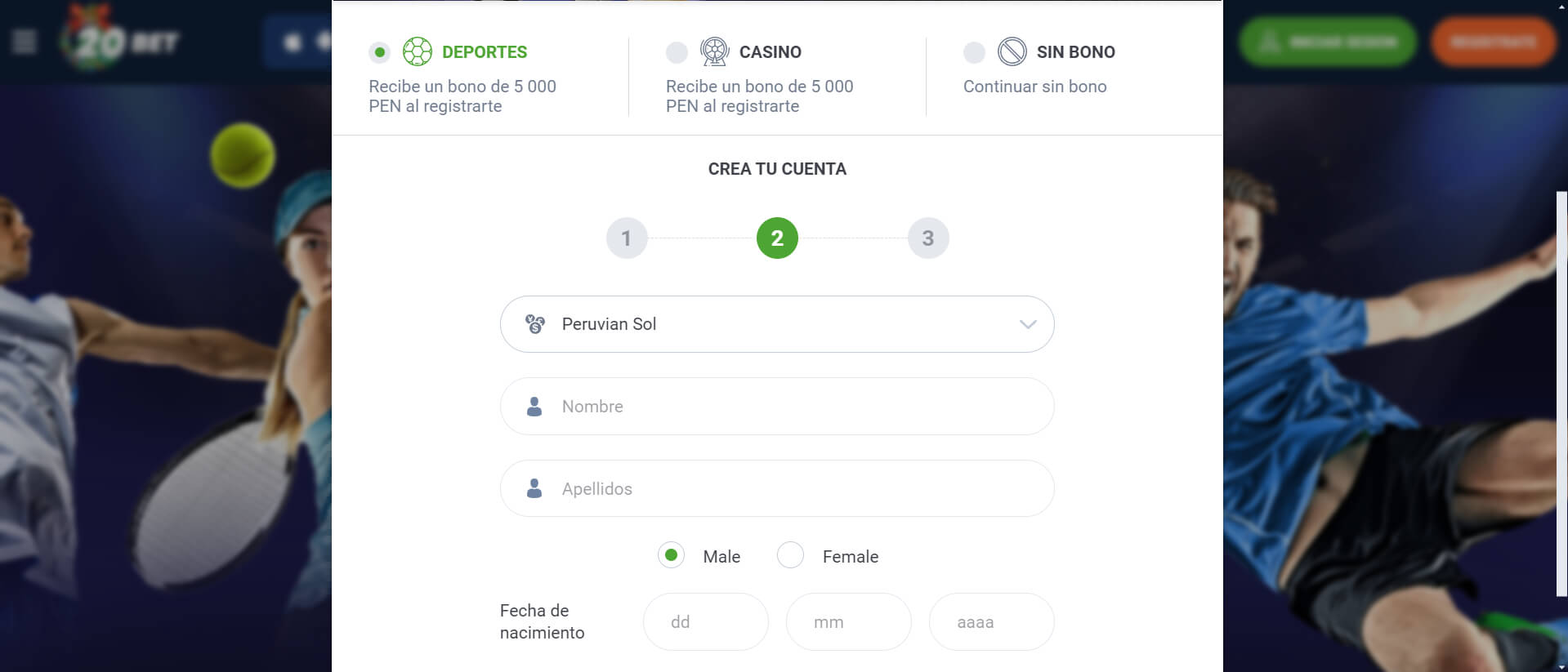Click the person icon beside Nombre
The image size is (1568, 672).
pyautogui.click(x=534, y=407)
